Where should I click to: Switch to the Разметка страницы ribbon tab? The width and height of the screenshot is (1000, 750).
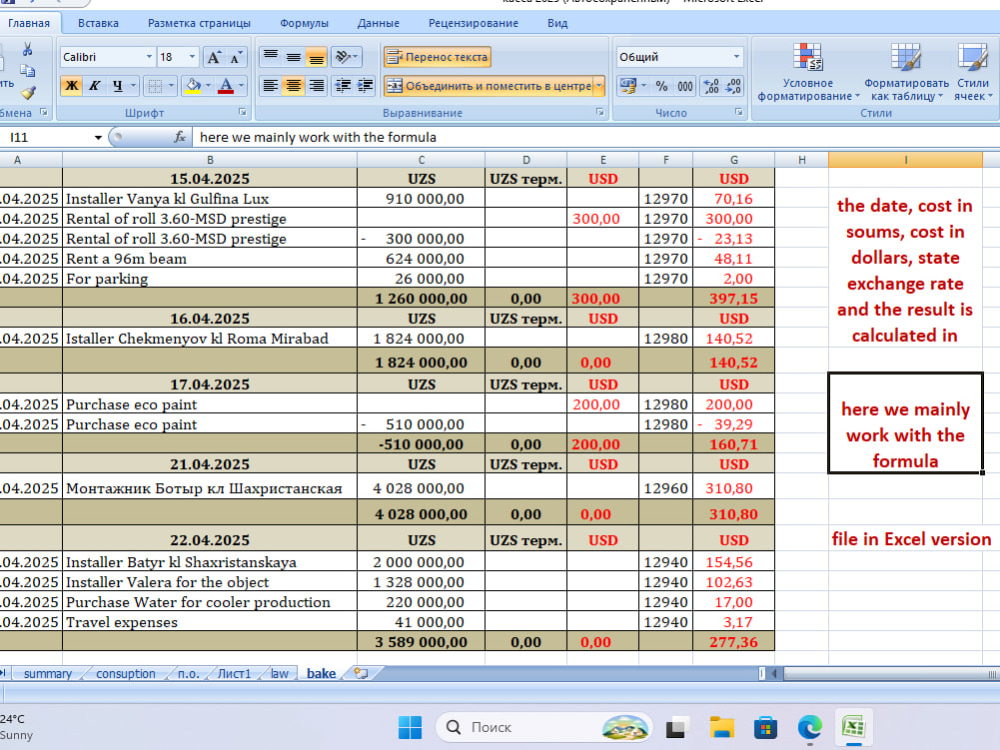click(199, 23)
